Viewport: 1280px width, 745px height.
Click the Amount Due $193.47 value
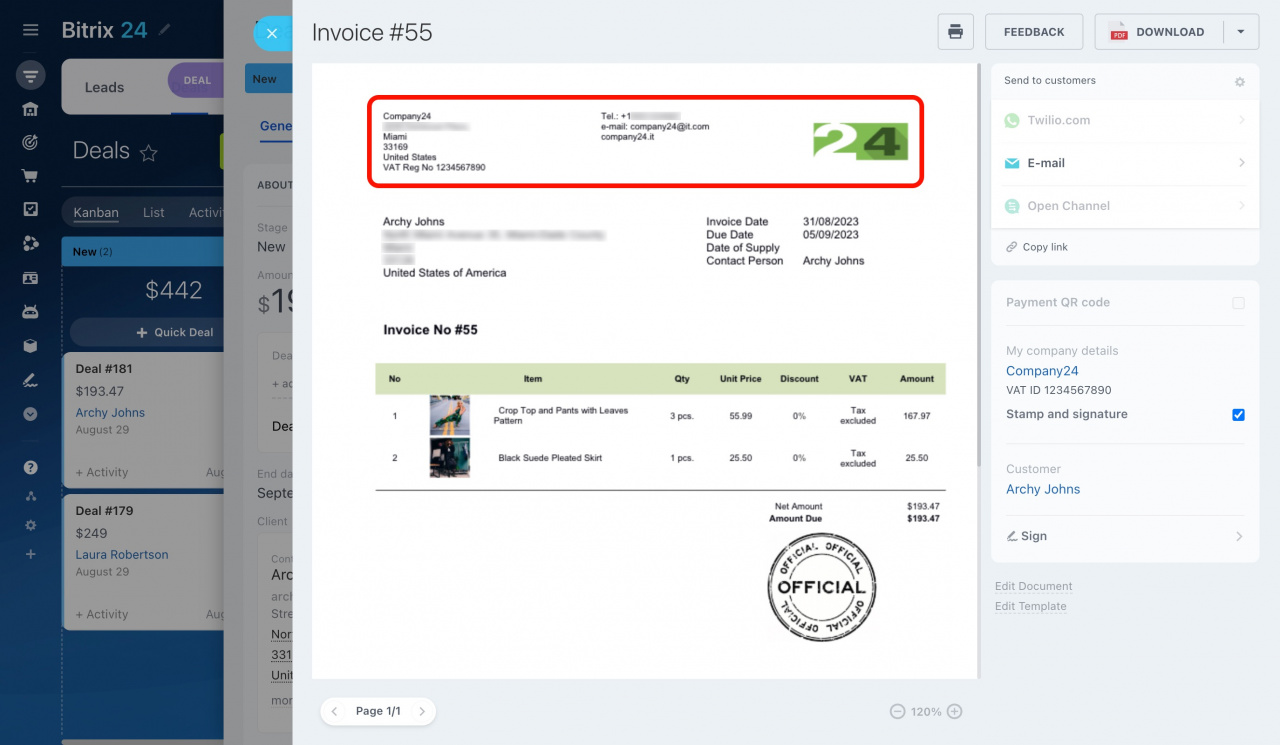[x=923, y=519]
